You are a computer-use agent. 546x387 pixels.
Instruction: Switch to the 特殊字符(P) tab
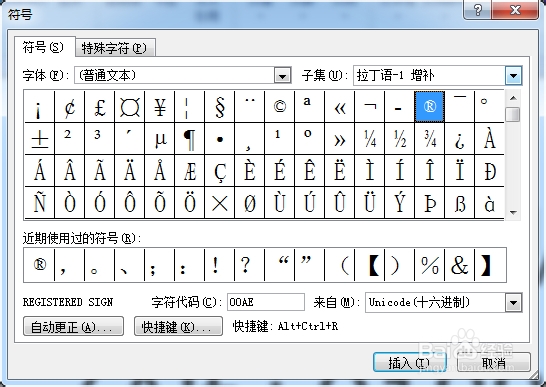[115, 48]
